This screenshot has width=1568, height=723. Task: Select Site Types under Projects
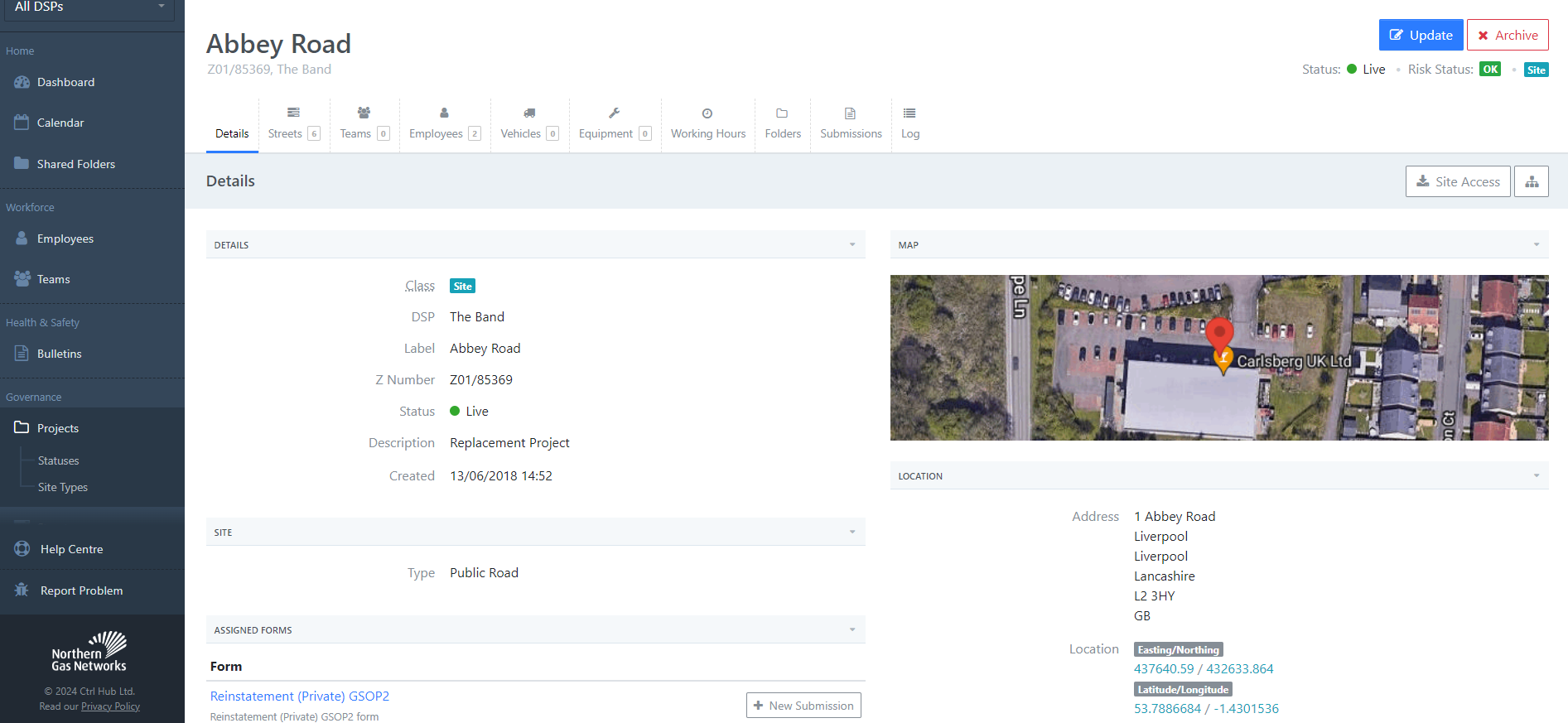point(62,487)
